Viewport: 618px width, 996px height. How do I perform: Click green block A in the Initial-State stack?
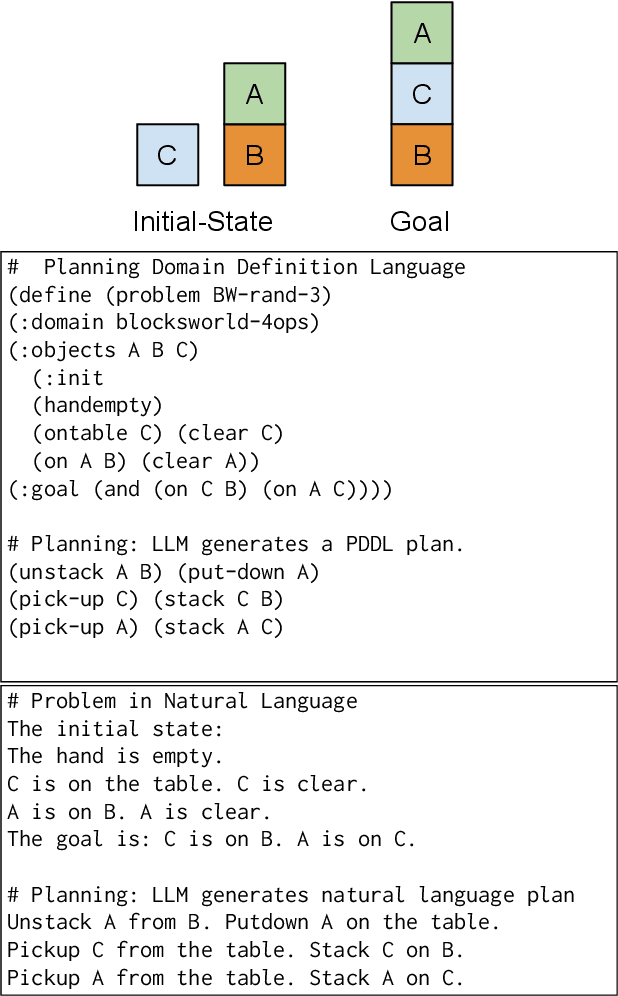pyautogui.click(x=254, y=94)
